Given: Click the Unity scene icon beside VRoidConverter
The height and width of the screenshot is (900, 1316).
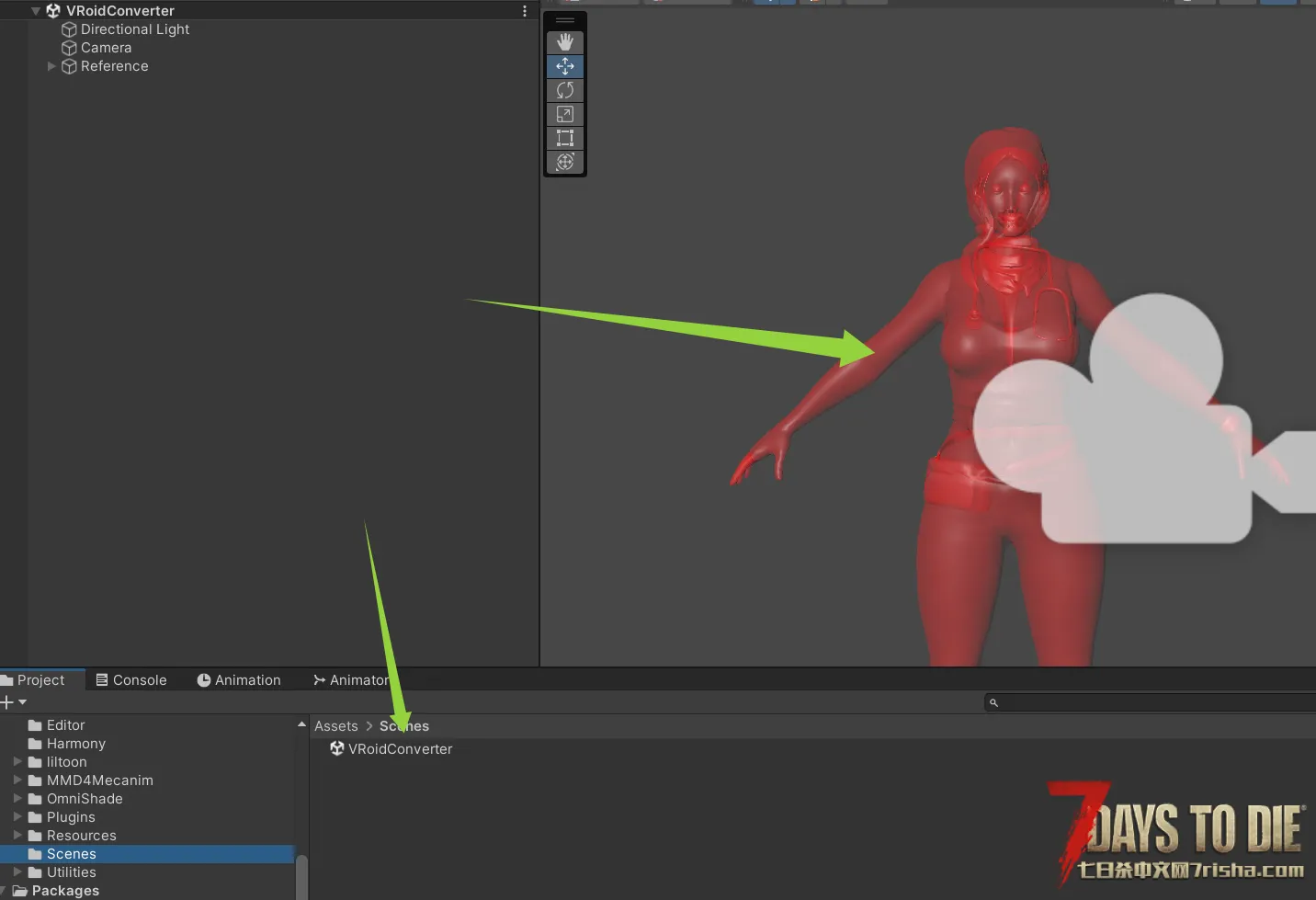Looking at the screenshot, I should click(x=53, y=11).
